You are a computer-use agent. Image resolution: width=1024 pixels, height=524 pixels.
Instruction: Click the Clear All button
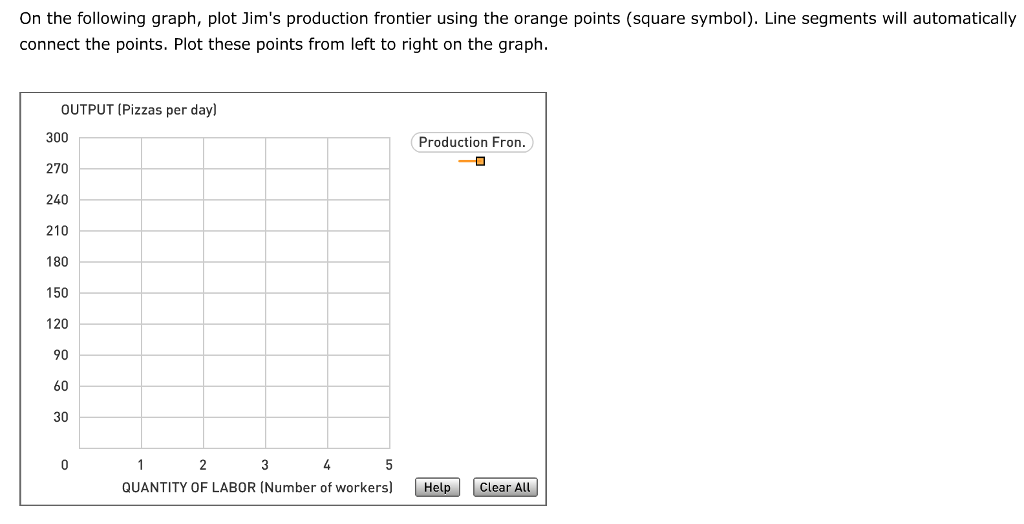[505, 487]
